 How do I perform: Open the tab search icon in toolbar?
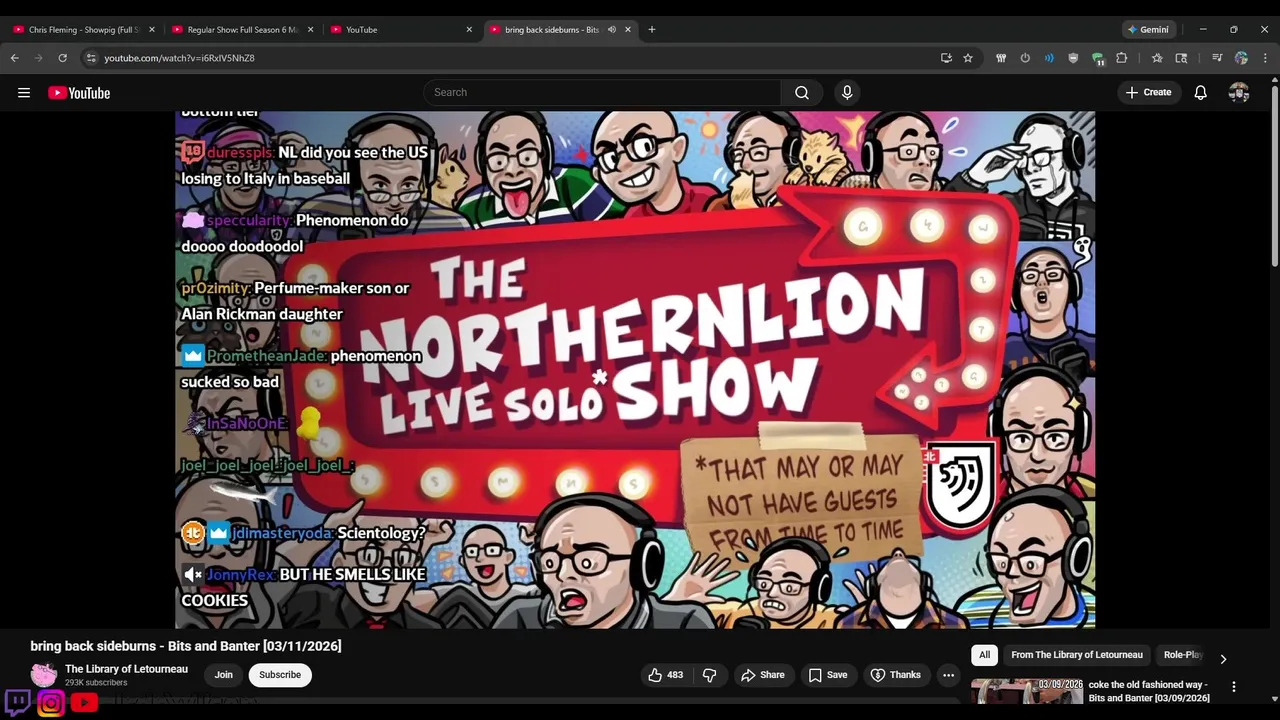pyautogui.click(x=1181, y=58)
